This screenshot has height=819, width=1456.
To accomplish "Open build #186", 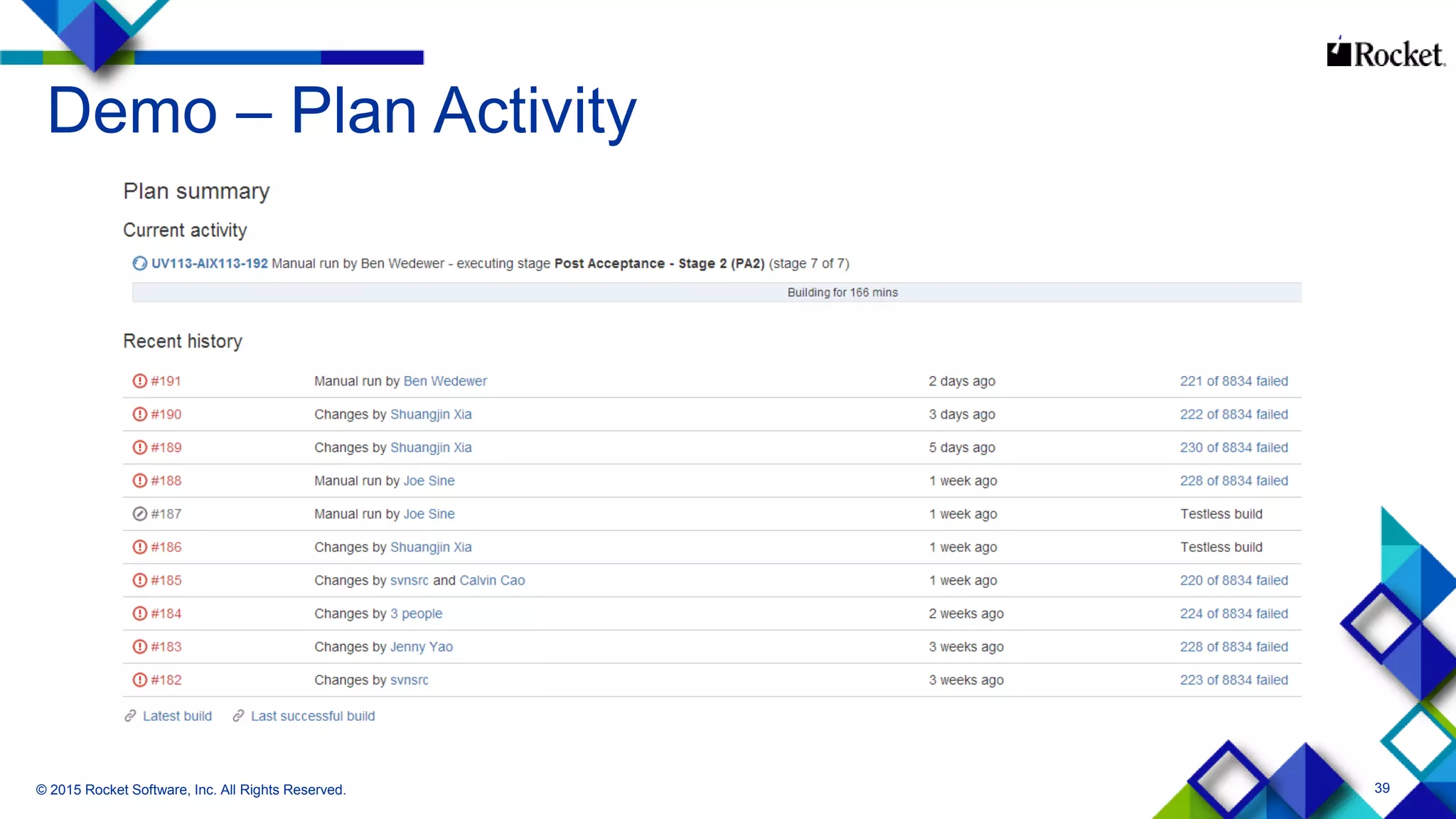I will coord(166,547).
